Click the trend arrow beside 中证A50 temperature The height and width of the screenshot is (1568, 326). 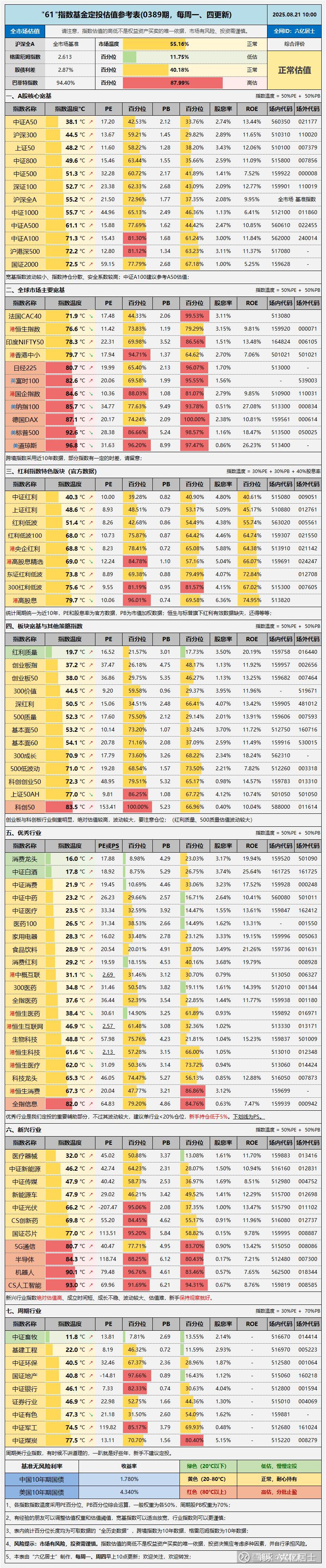(92, 122)
